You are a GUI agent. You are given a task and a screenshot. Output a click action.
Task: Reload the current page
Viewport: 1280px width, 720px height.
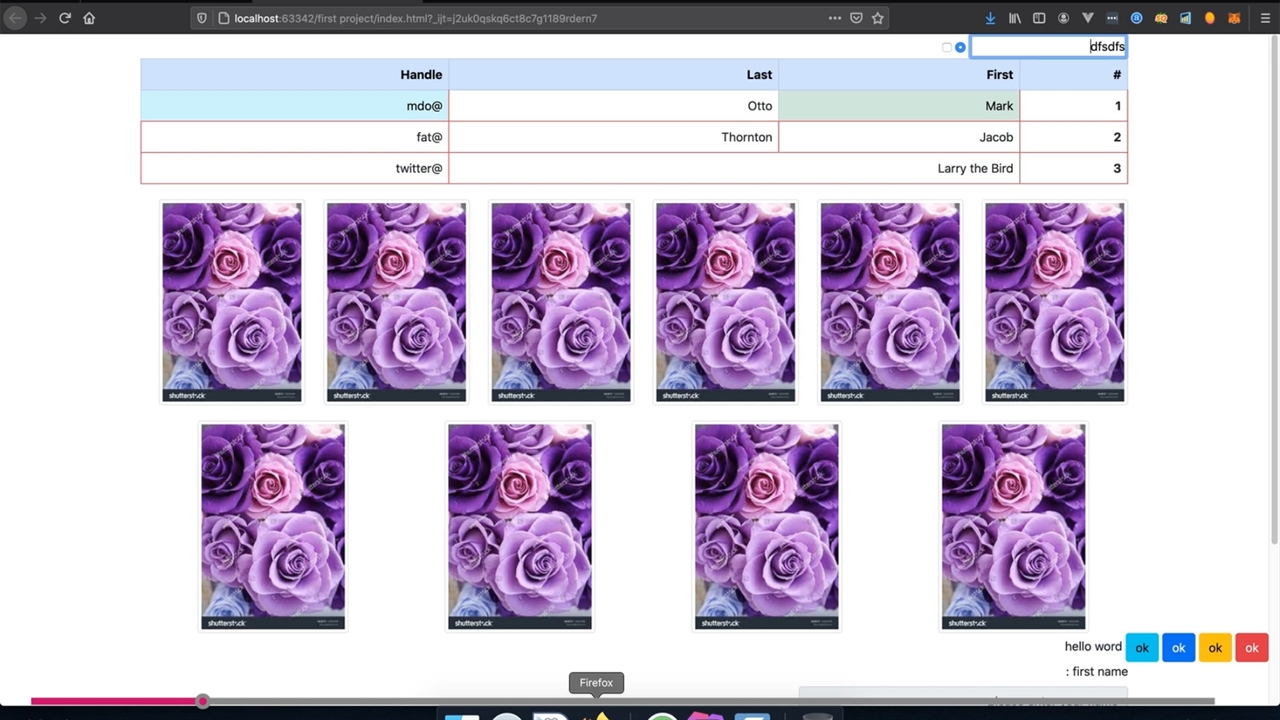[65, 18]
